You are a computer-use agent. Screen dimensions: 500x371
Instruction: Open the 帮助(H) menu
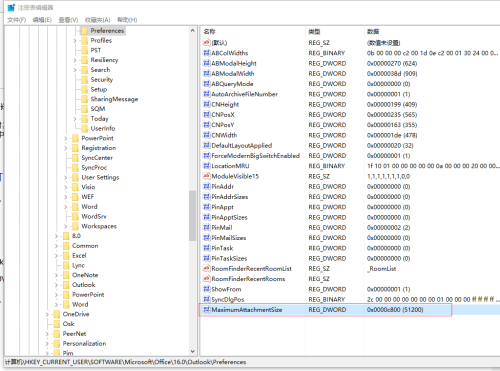(127, 20)
